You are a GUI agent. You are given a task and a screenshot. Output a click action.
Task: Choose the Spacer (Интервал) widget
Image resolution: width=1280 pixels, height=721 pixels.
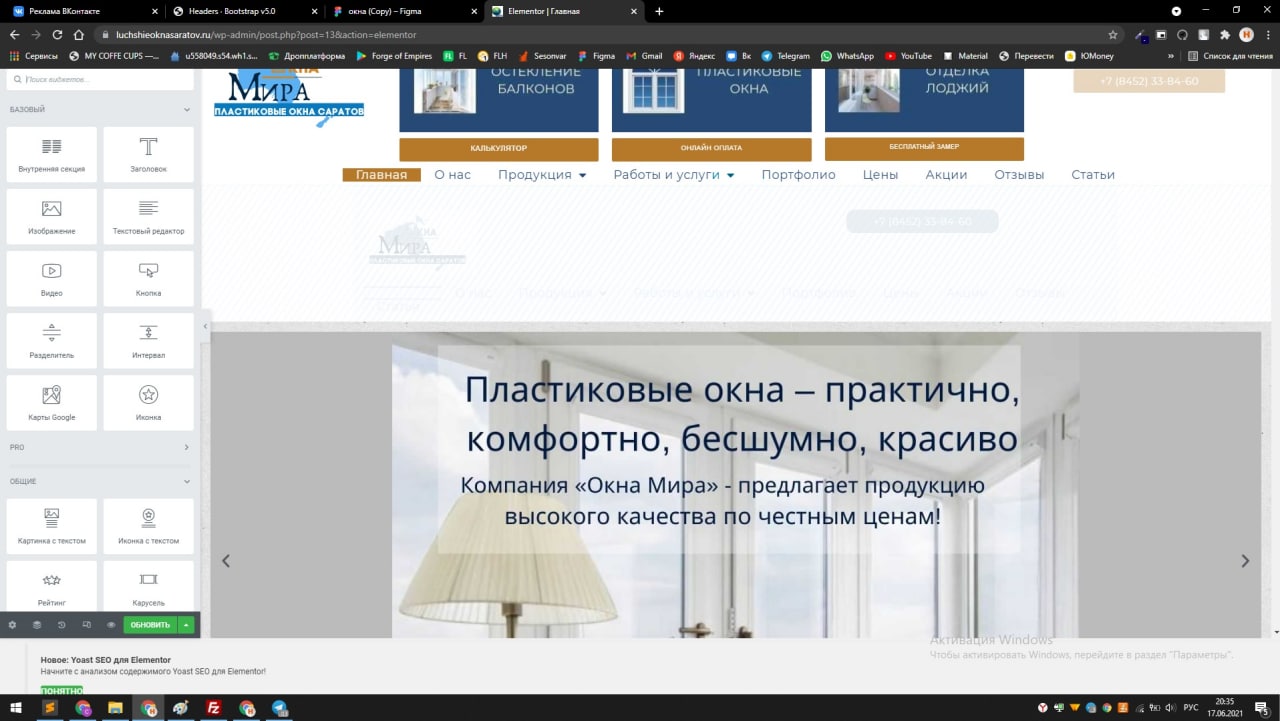point(148,340)
